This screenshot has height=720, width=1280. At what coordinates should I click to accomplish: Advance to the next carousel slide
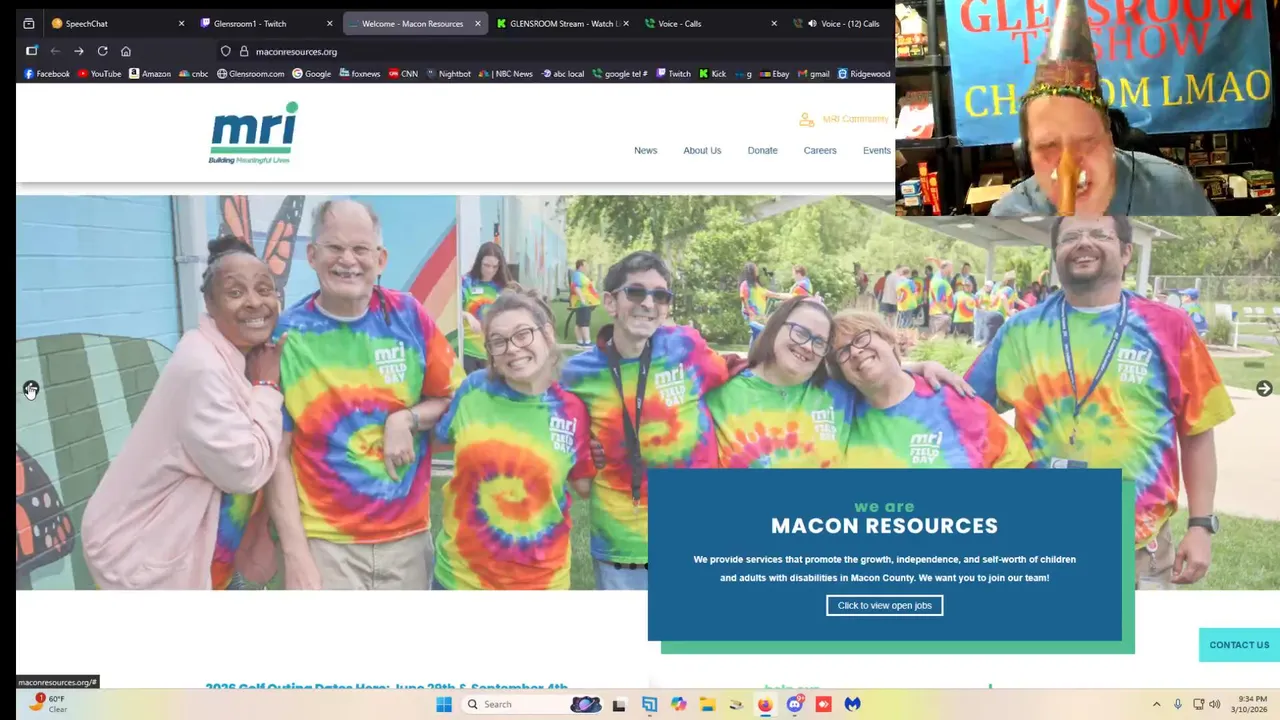click(1264, 388)
